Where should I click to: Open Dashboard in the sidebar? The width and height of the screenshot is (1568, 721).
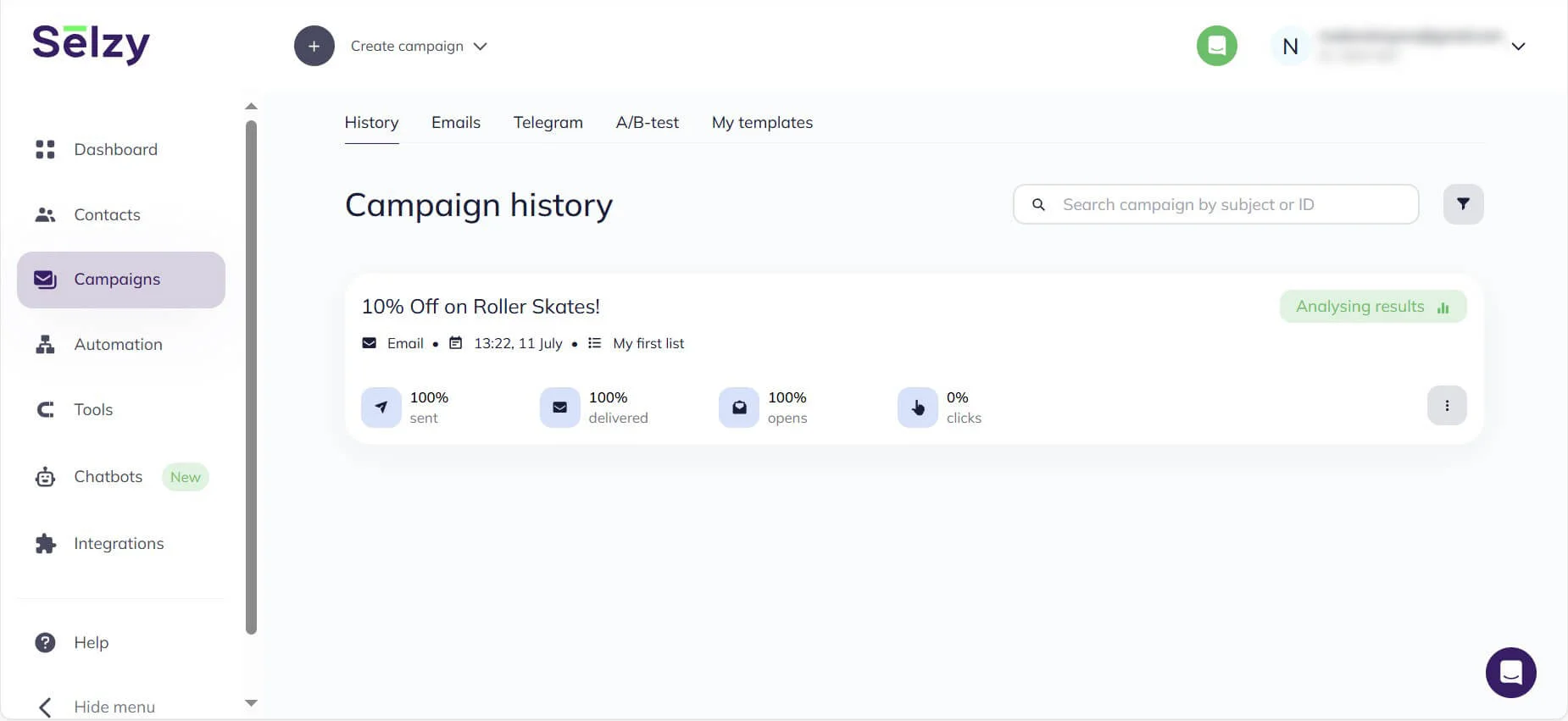click(121, 149)
